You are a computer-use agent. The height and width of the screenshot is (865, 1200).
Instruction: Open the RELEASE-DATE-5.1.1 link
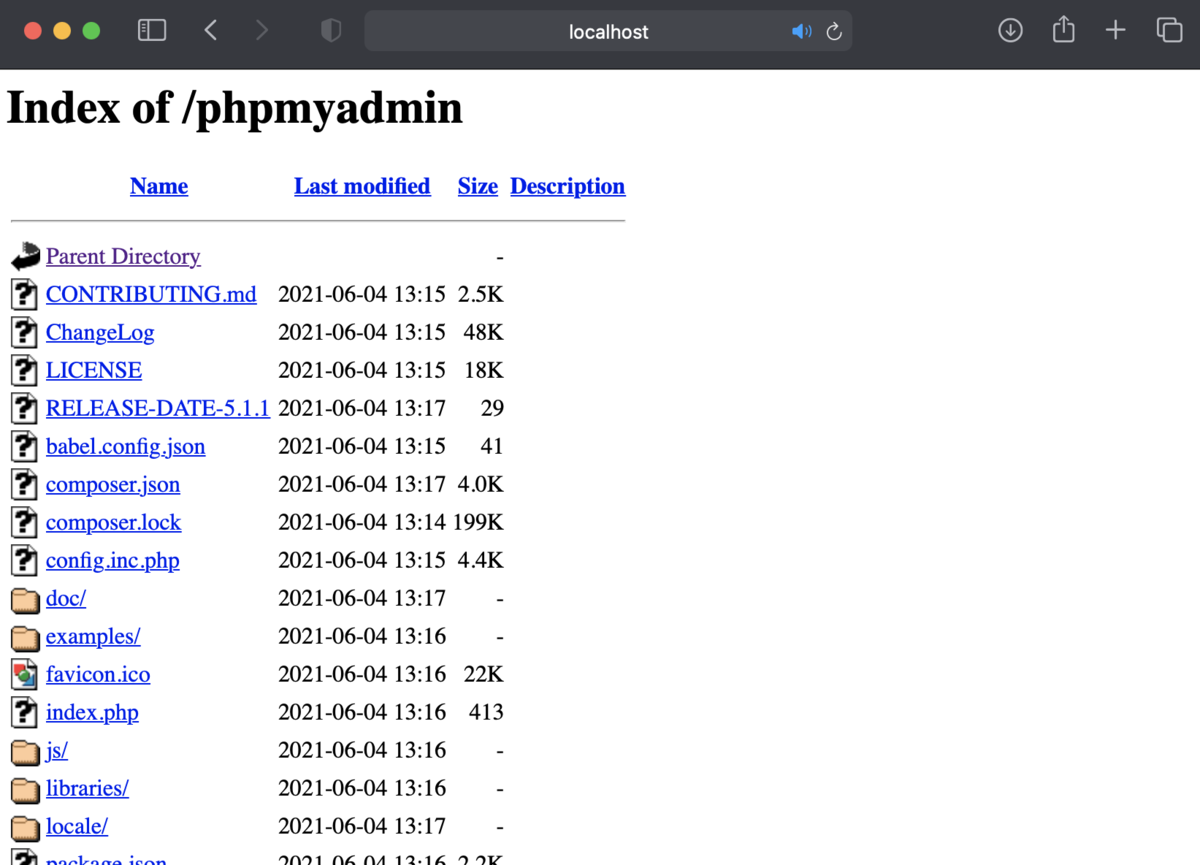click(158, 408)
